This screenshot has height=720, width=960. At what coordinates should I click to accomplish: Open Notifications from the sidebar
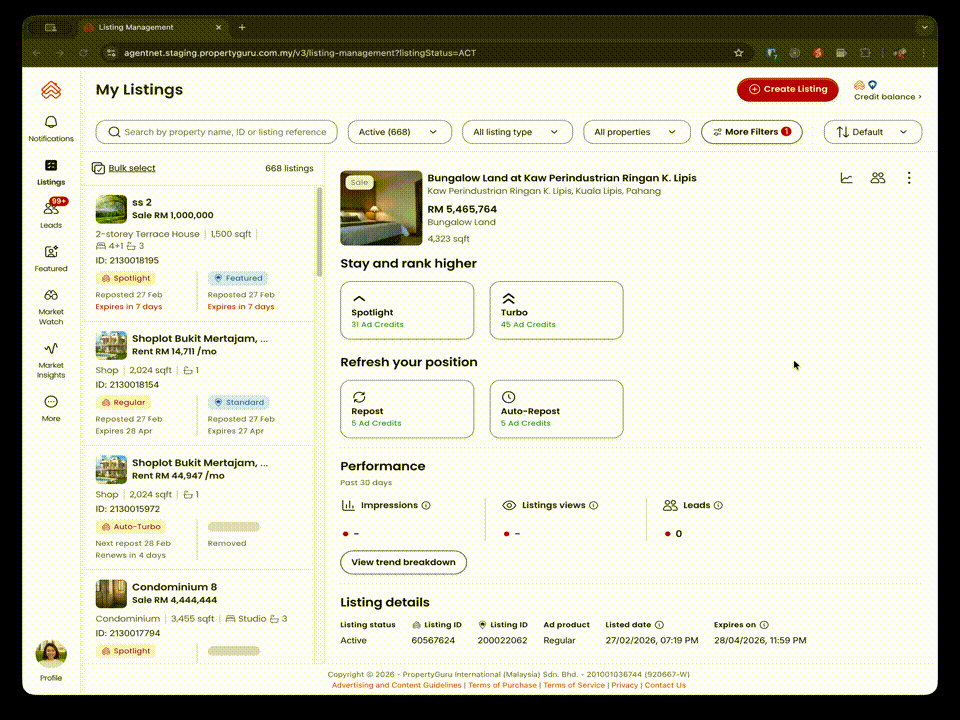51,127
